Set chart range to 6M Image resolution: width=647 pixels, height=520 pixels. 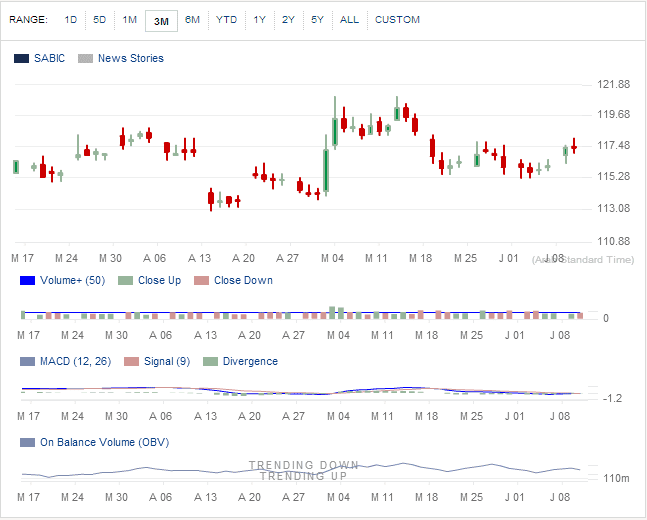pos(192,20)
